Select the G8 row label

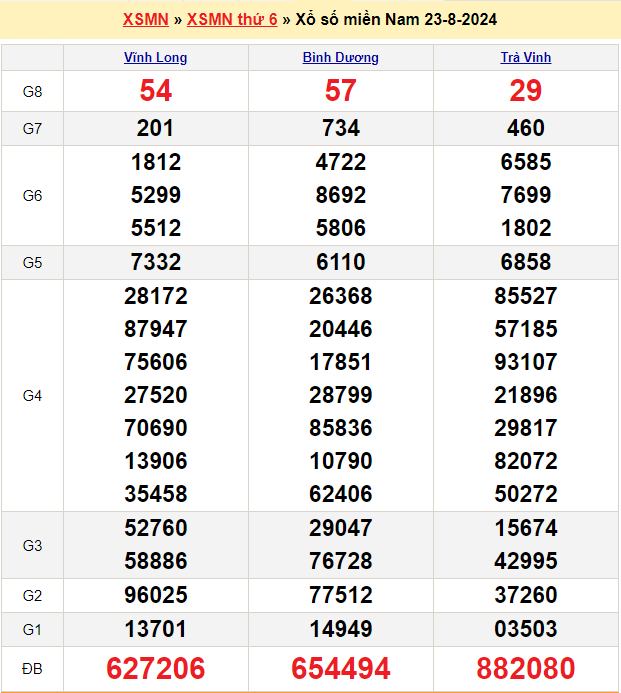click(32, 92)
